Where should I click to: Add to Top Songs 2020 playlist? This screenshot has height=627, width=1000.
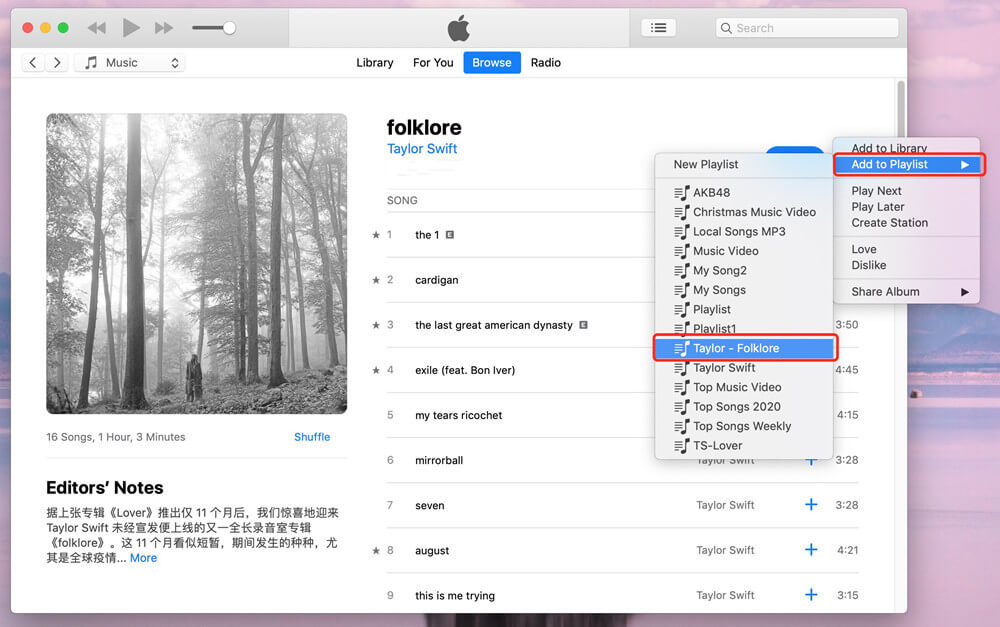point(744,407)
